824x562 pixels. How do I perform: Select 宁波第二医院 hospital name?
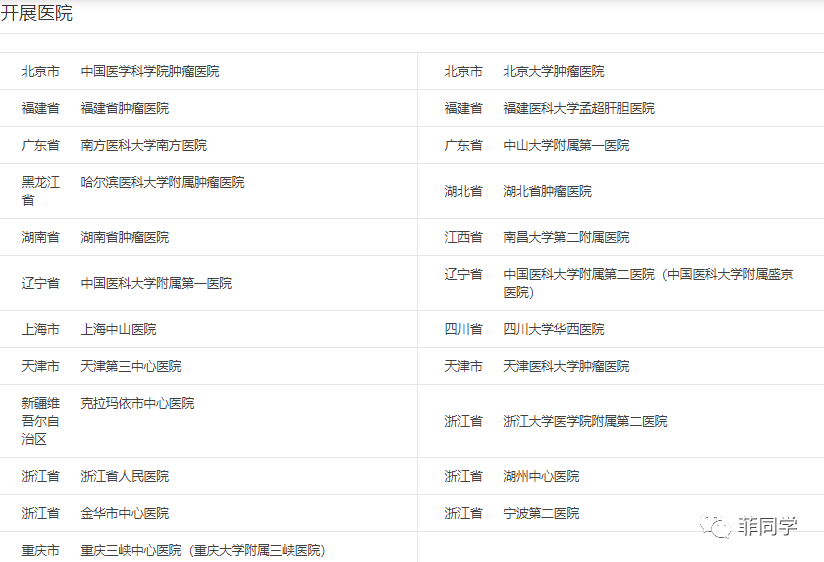[541, 513]
